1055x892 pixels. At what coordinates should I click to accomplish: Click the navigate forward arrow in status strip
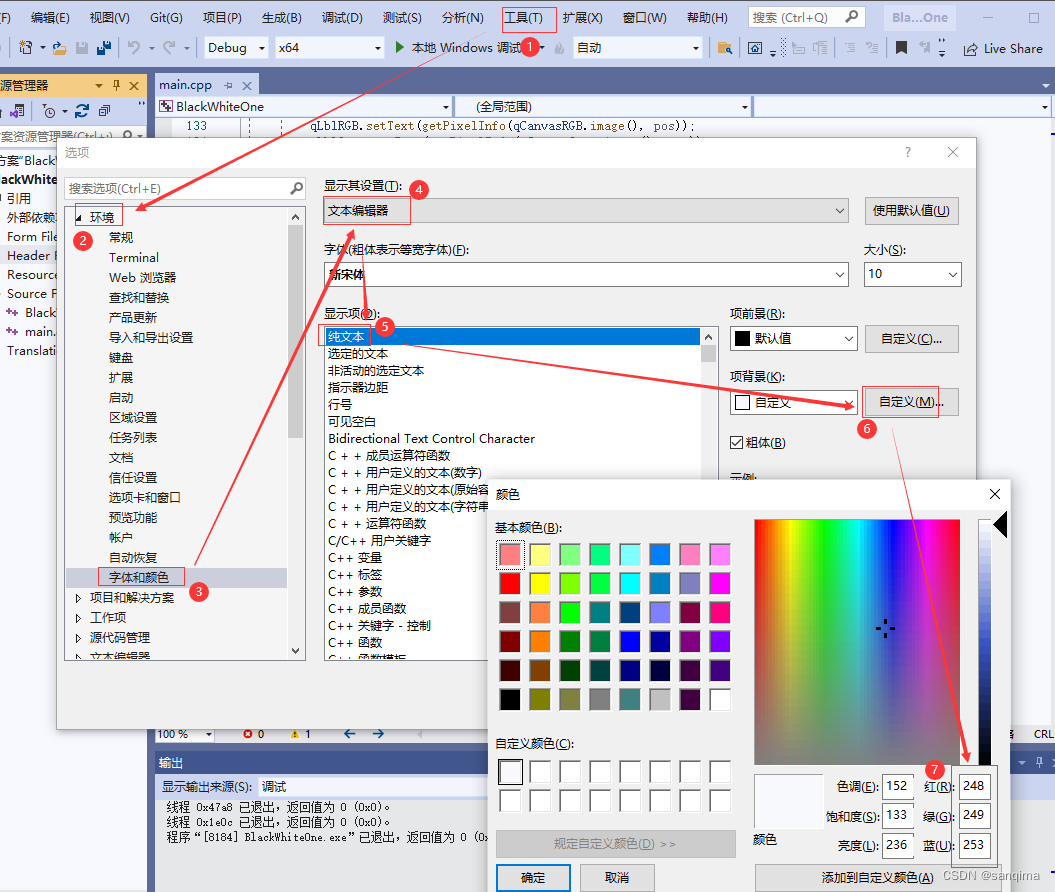378,734
